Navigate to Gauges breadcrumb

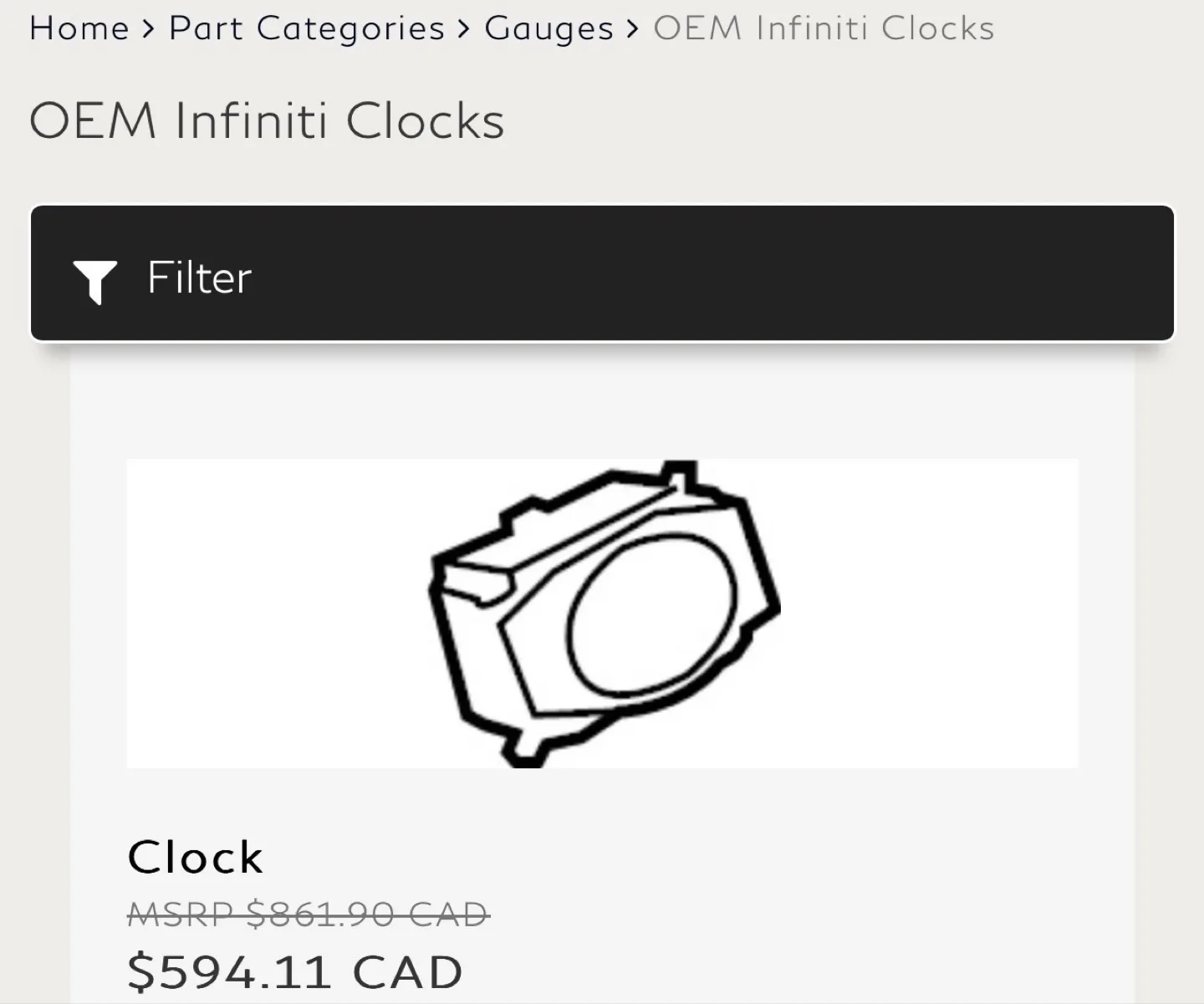point(549,29)
